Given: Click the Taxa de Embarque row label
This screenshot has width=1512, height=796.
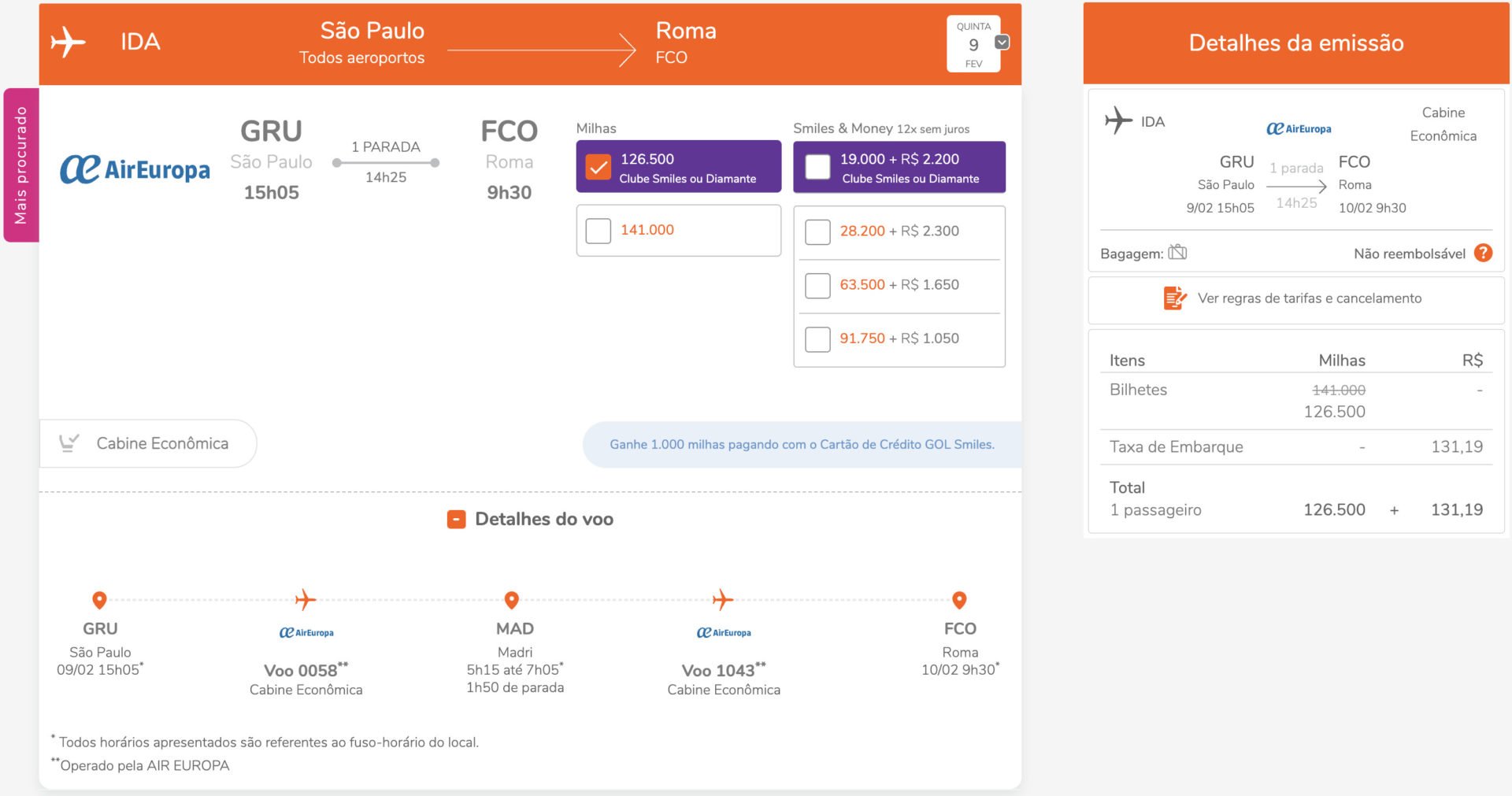Looking at the screenshot, I should click(1177, 447).
